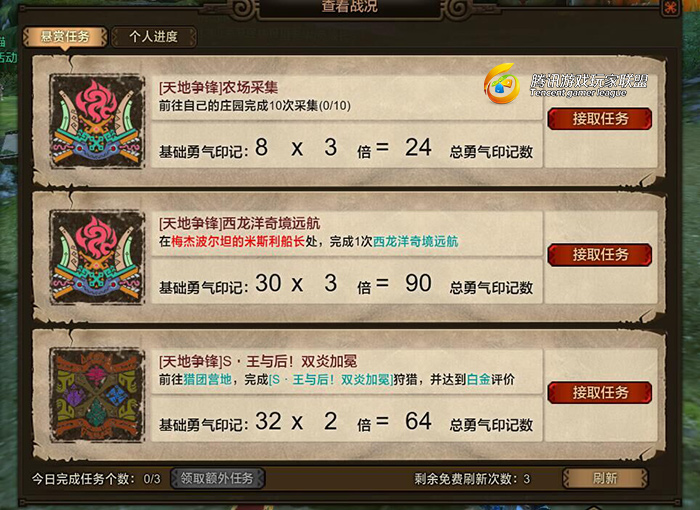The height and width of the screenshot is (510, 700).
Task: Click the teal [S·王与后!双炎加冕] hunt link
Action: pyautogui.click(x=331, y=380)
